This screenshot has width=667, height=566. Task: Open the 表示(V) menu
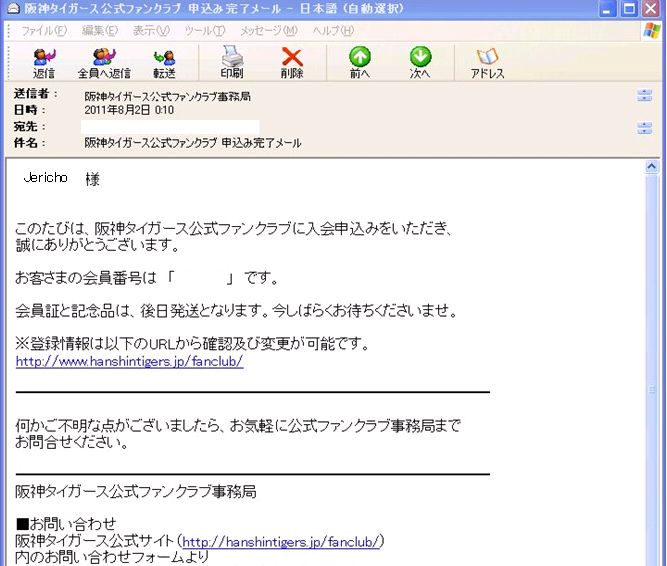tap(151, 31)
